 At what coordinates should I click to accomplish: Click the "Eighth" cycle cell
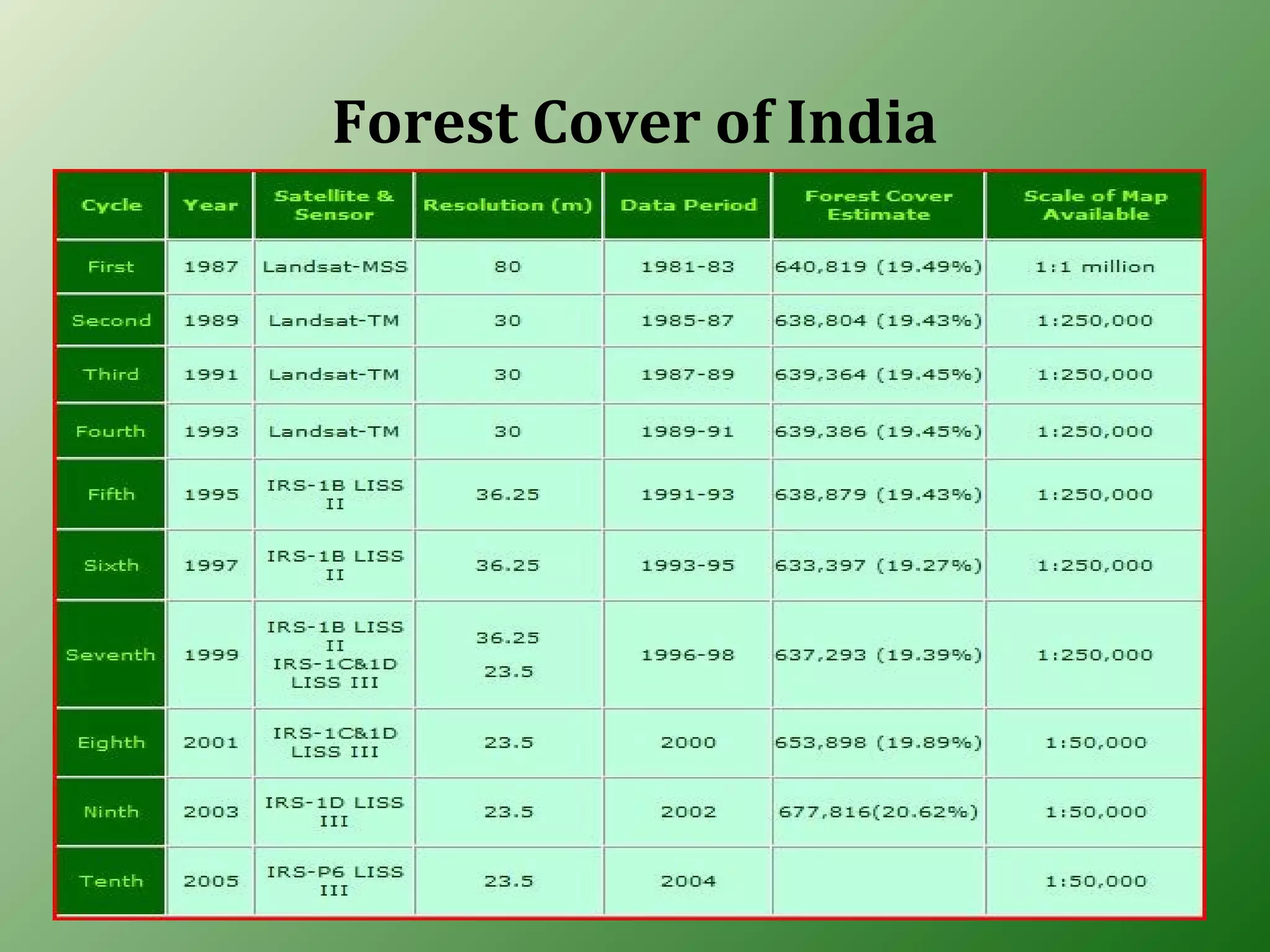(x=112, y=743)
